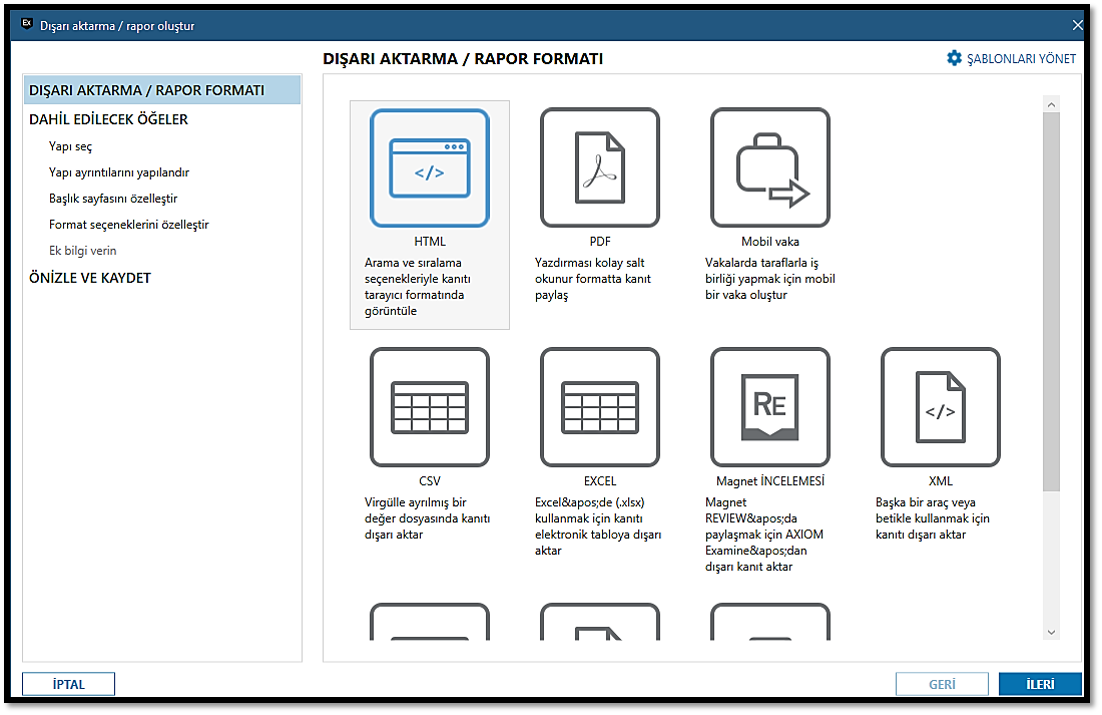The image size is (1102, 715).
Task: Open DAHİL EDİLECEK ÖĞELER section
Action: pyautogui.click(x=108, y=119)
